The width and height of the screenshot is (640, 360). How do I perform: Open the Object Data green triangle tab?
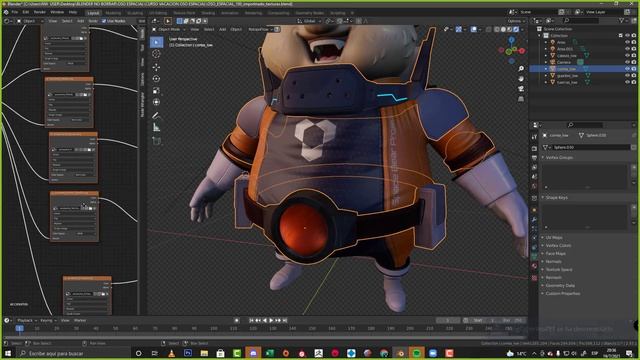tap(534, 256)
